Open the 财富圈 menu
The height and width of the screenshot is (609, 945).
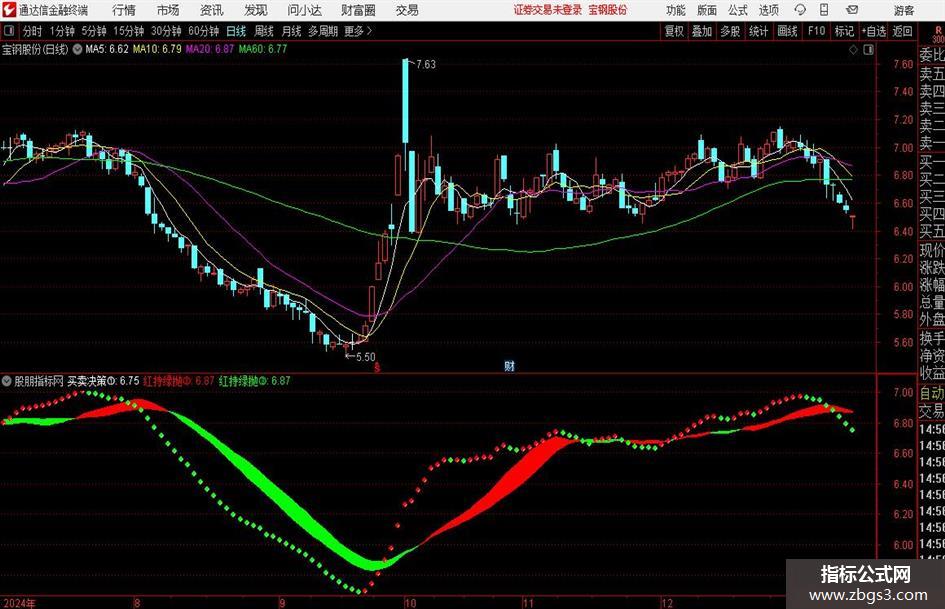[x=358, y=10]
